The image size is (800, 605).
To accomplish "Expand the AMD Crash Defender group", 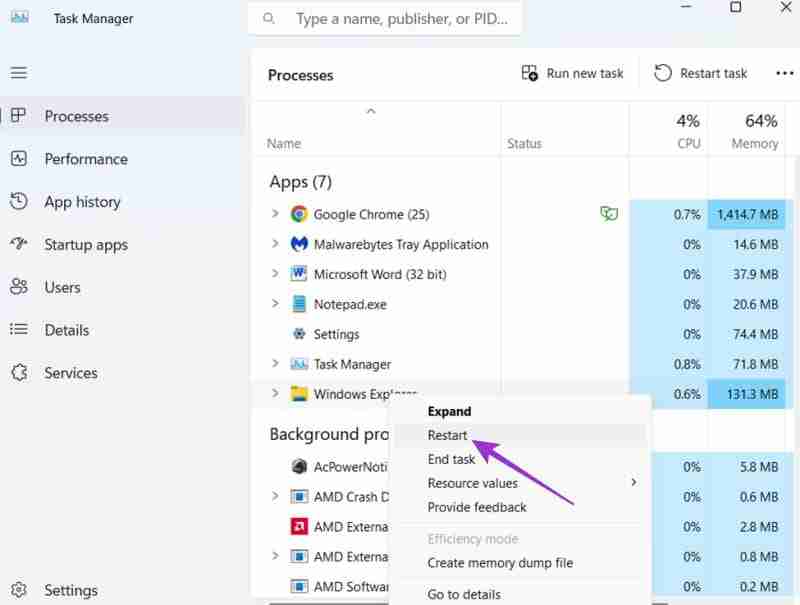I will 275,496.
